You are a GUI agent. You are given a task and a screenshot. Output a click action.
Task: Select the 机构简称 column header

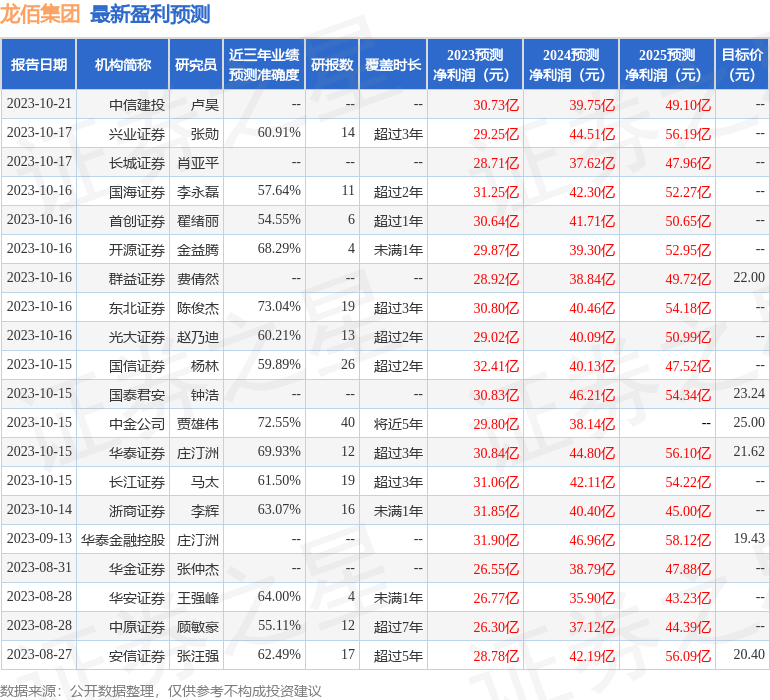pos(123,64)
